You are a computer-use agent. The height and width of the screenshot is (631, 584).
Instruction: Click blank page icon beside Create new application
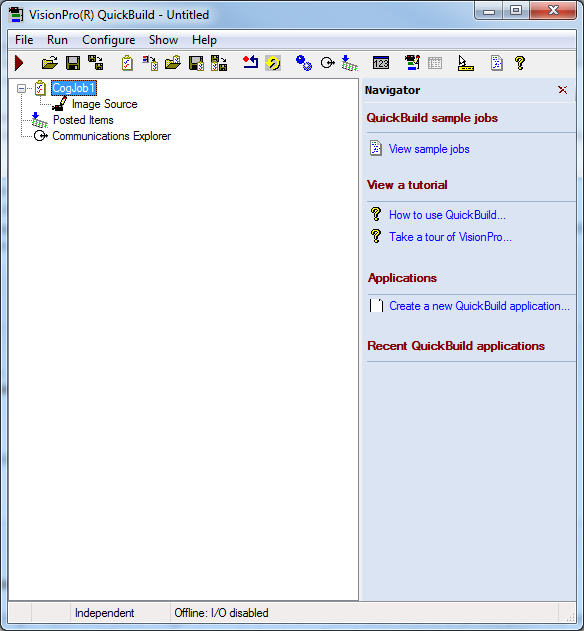tap(376, 305)
